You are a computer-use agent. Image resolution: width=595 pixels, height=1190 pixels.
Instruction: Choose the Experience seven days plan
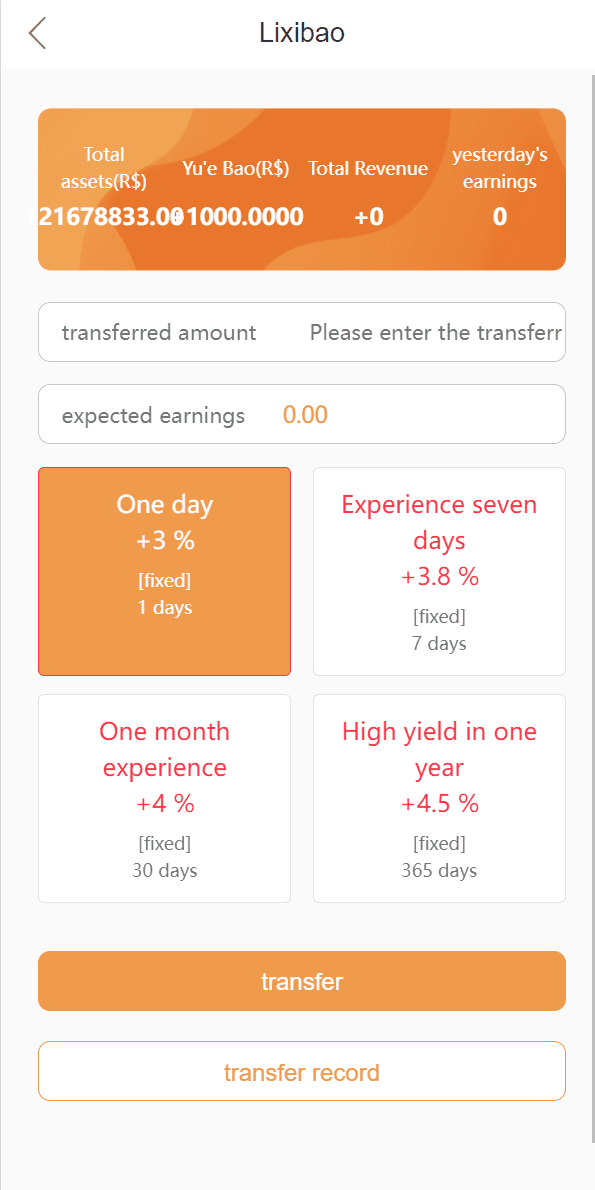tap(439, 571)
